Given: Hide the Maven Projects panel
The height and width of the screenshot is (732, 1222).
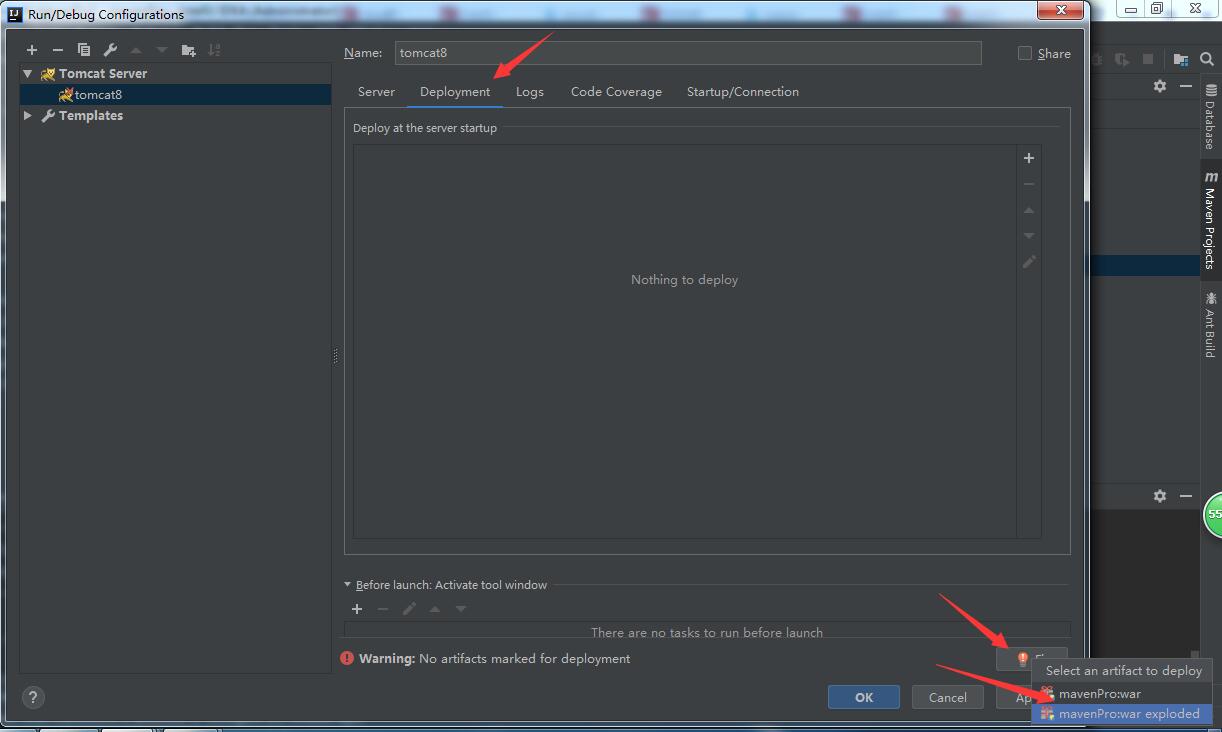Looking at the screenshot, I should [1185, 86].
